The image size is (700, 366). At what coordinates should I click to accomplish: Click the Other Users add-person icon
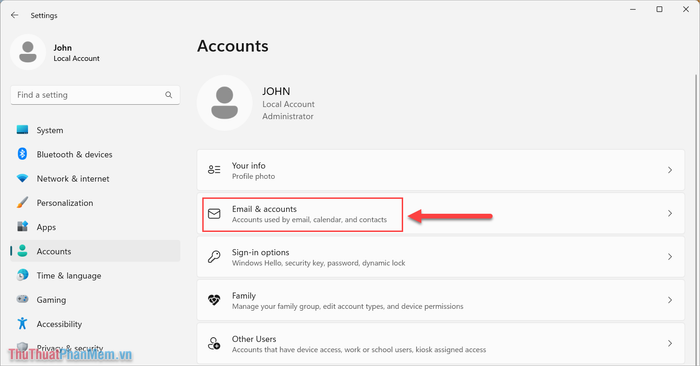(214, 343)
